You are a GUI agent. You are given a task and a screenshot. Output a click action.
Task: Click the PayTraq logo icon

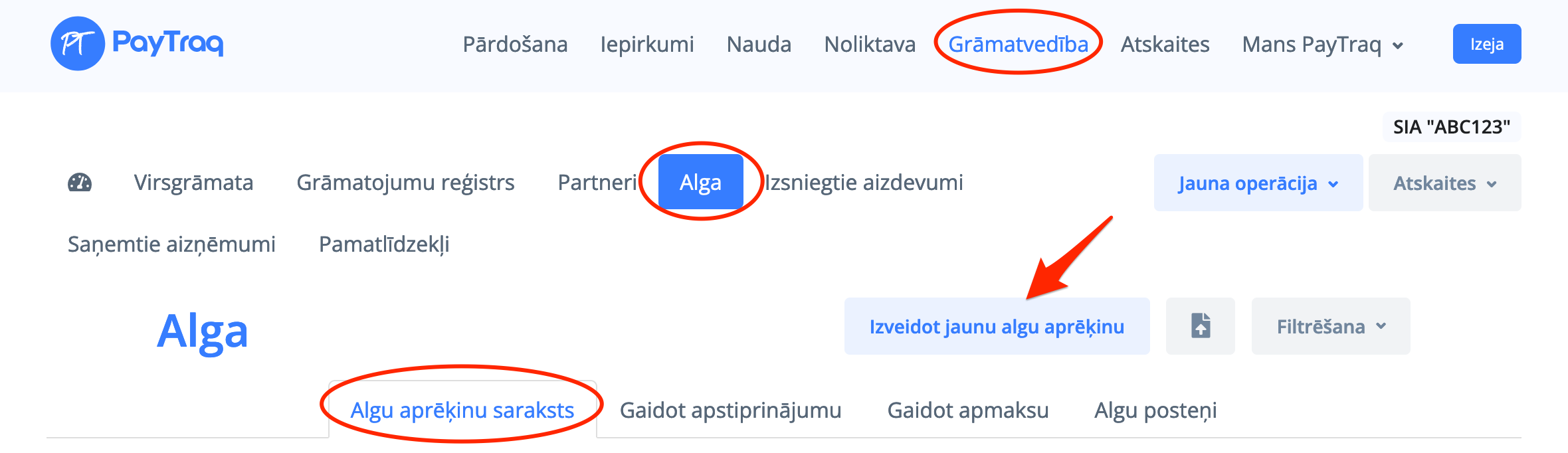78,44
